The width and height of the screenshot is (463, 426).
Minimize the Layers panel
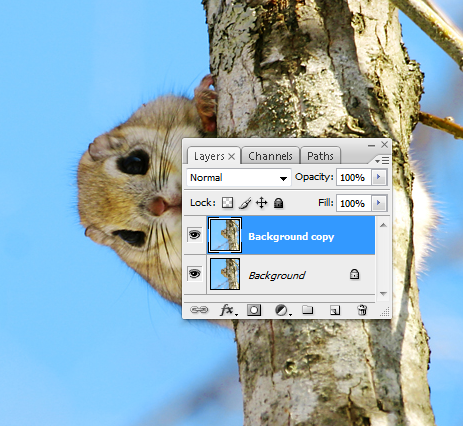point(371,145)
